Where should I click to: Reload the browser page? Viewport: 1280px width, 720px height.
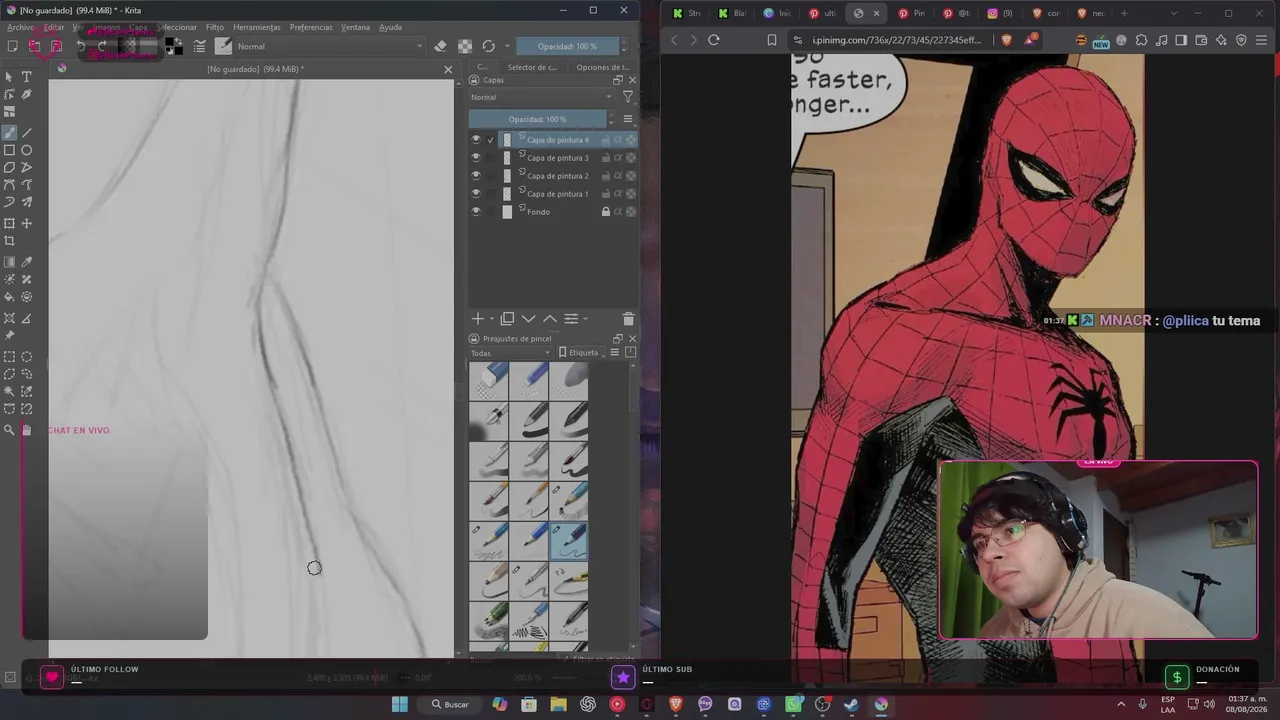714,40
